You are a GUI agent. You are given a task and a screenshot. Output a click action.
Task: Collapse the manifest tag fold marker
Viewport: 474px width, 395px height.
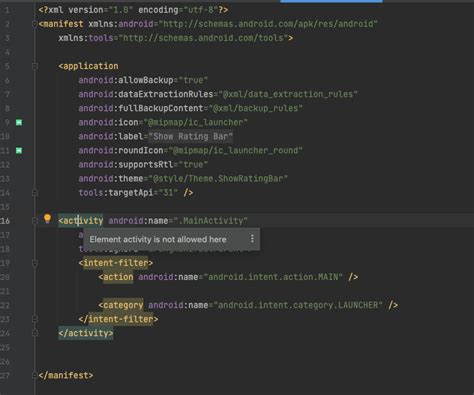tap(34, 24)
